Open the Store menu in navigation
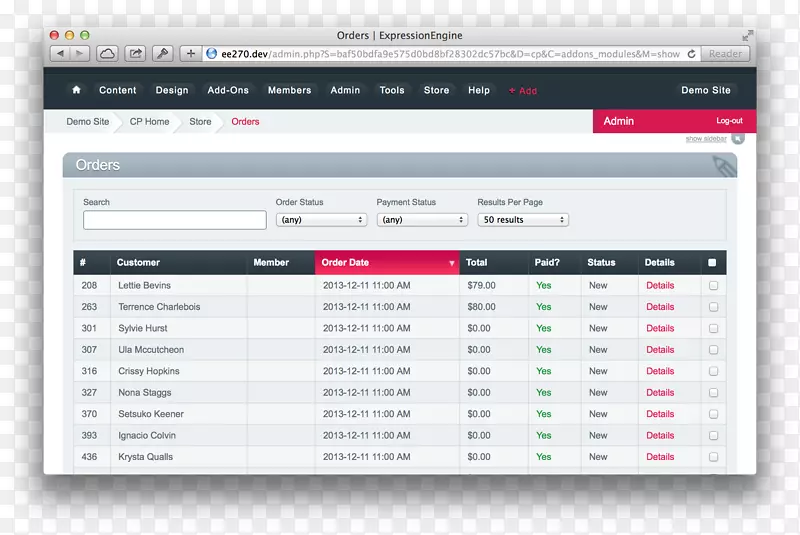Image resolution: width=800 pixels, height=535 pixels. 436,90
